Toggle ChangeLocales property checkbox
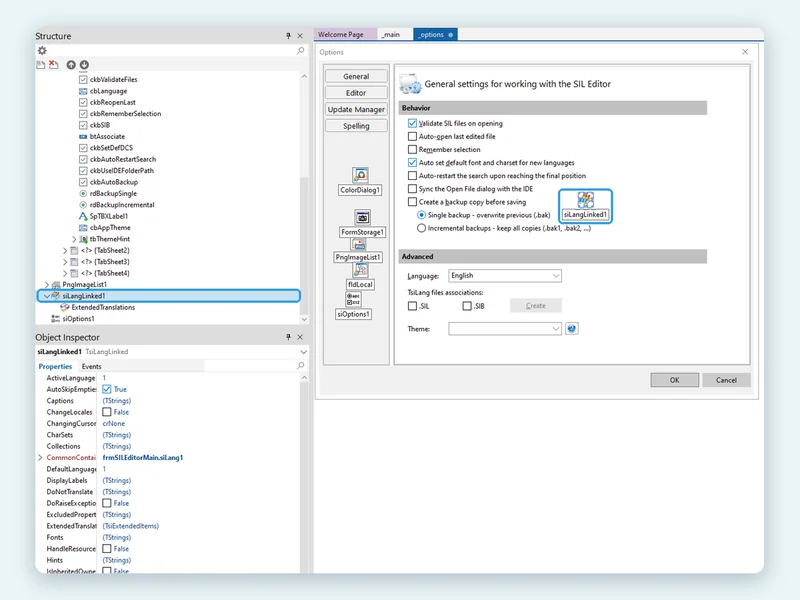Image resolution: width=800 pixels, height=600 pixels. coord(107,412)
